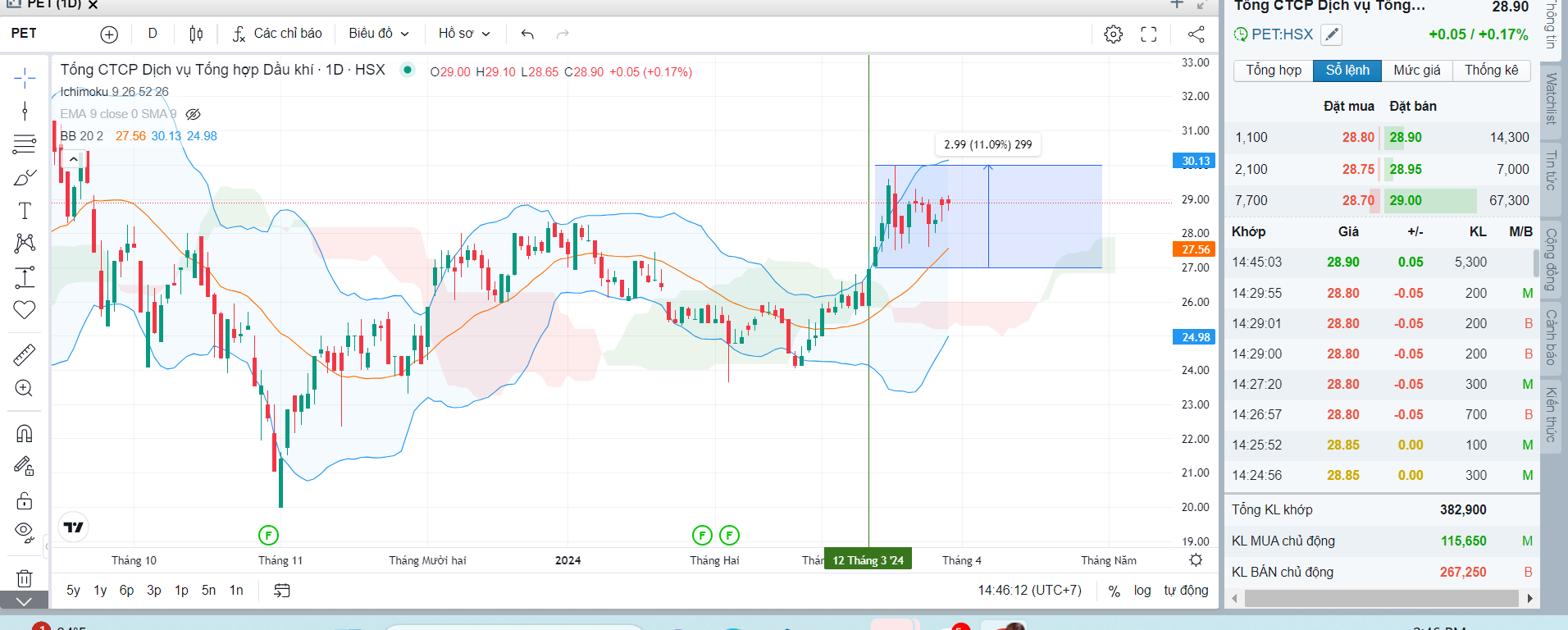Viewport: 1568px width, 630px height.
Task: Toggle log scale mode
Action: [x=1142, y=591]
